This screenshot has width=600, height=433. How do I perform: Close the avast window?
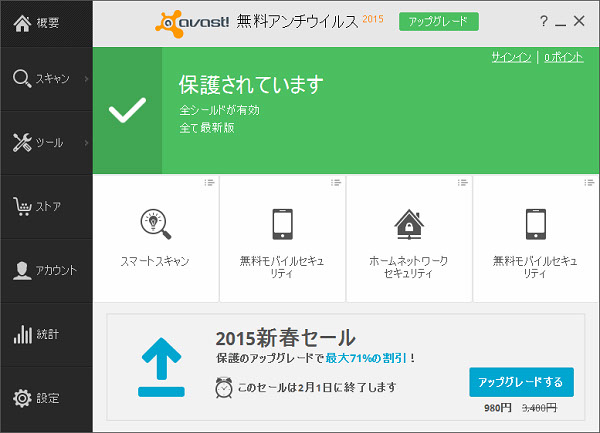click(579, 21)
